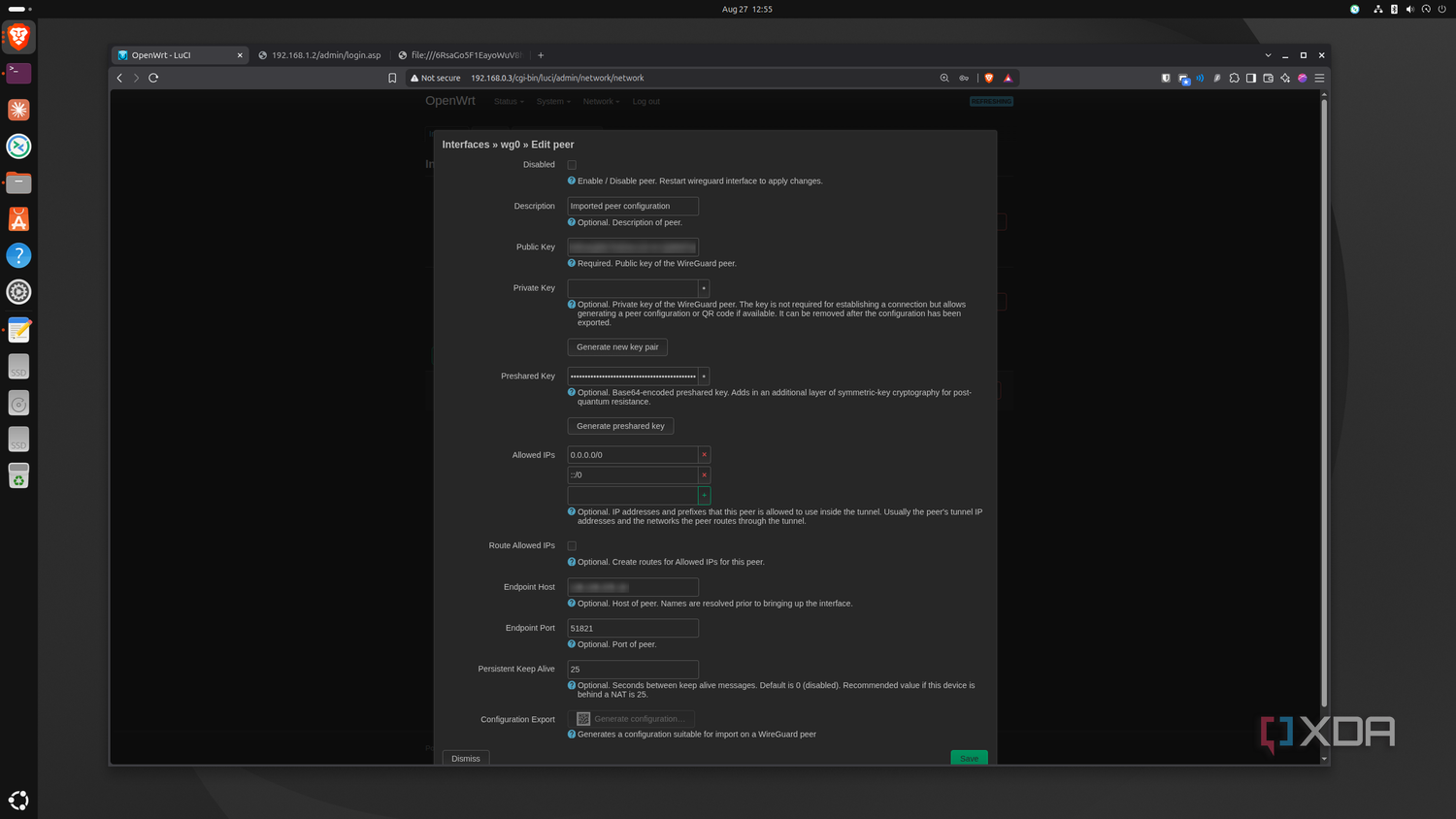Open the system power menu icon
1456x819 pixels.
(1441, 9)
